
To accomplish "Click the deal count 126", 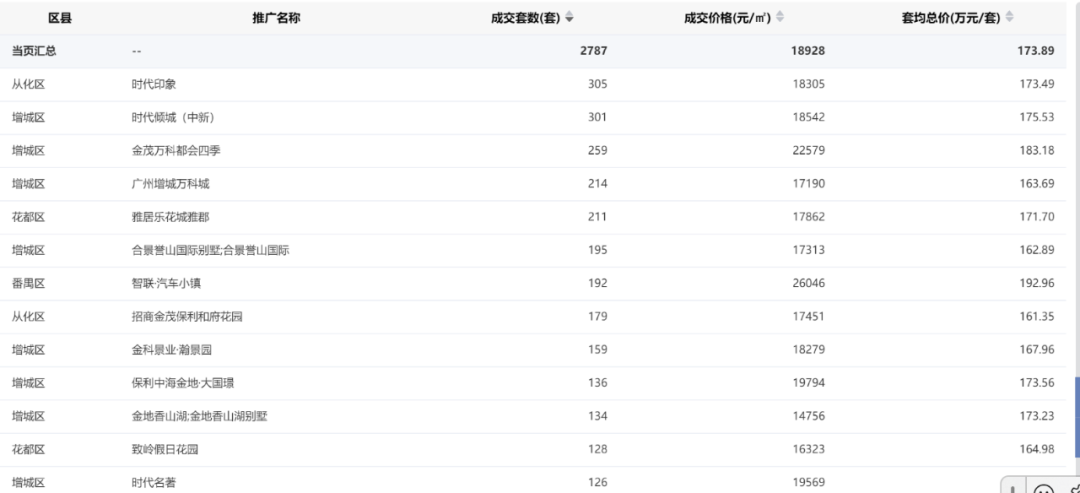I will (x=598, y=483).
